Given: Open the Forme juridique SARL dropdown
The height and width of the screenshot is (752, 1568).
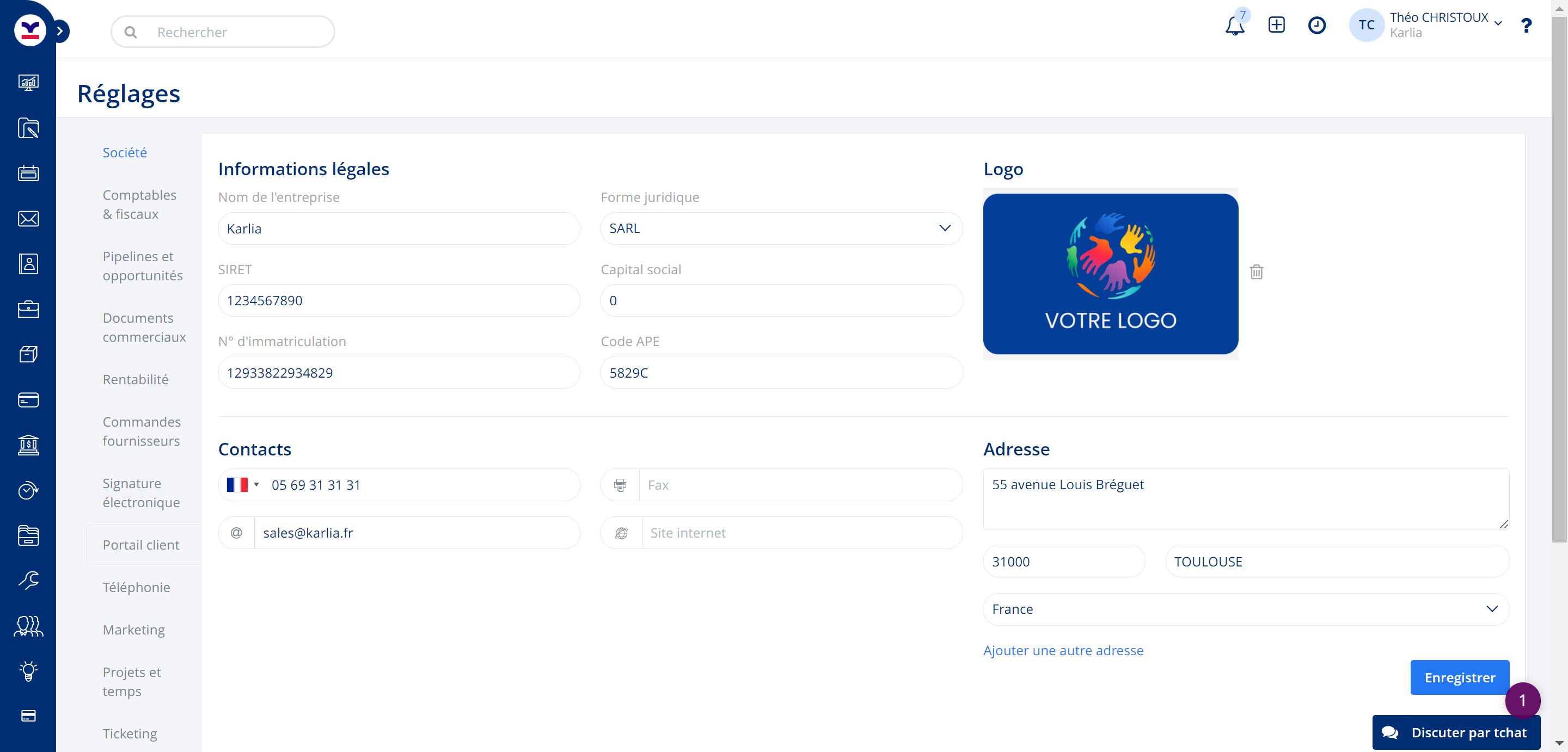Looking at the screenshot, I should click(x=781, y=228).
